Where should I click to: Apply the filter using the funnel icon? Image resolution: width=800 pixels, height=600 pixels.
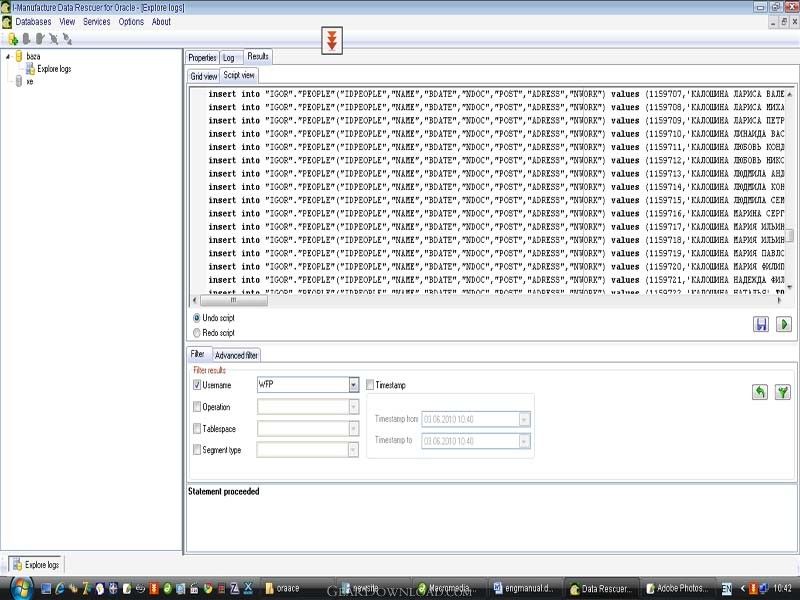(x=783, y=392)
